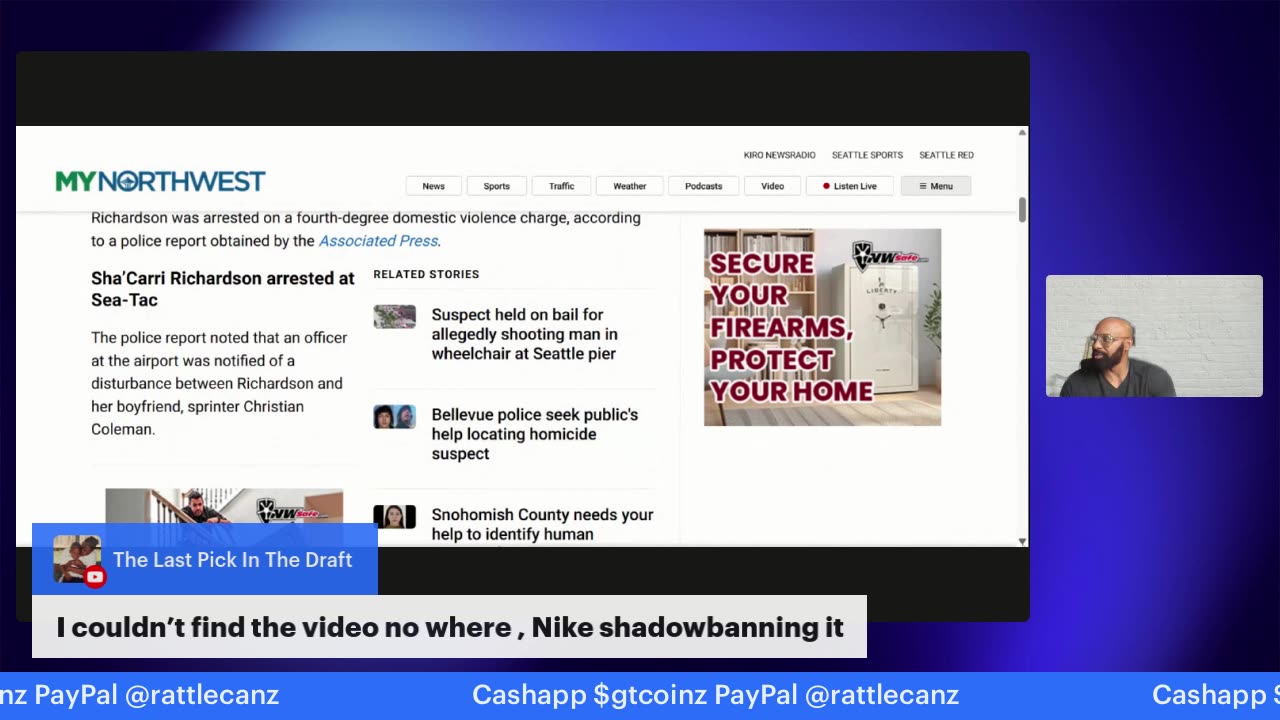Click thumbnail for Seattle pier shooting story
Image resolution: width=1280 pixels, height=720 pixels.
point(394,317)
